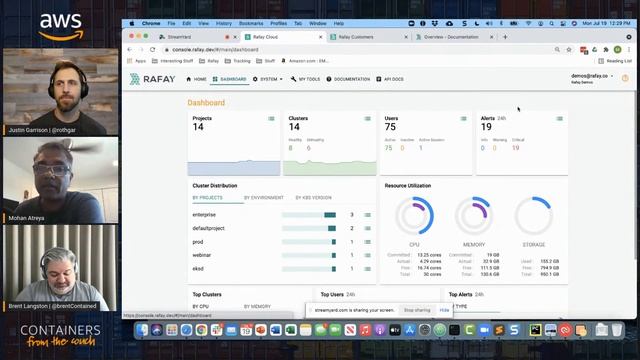Close the Rafay Cloud browser tab
This screenshot has width=640, height=360.
(x=320, y=37)
